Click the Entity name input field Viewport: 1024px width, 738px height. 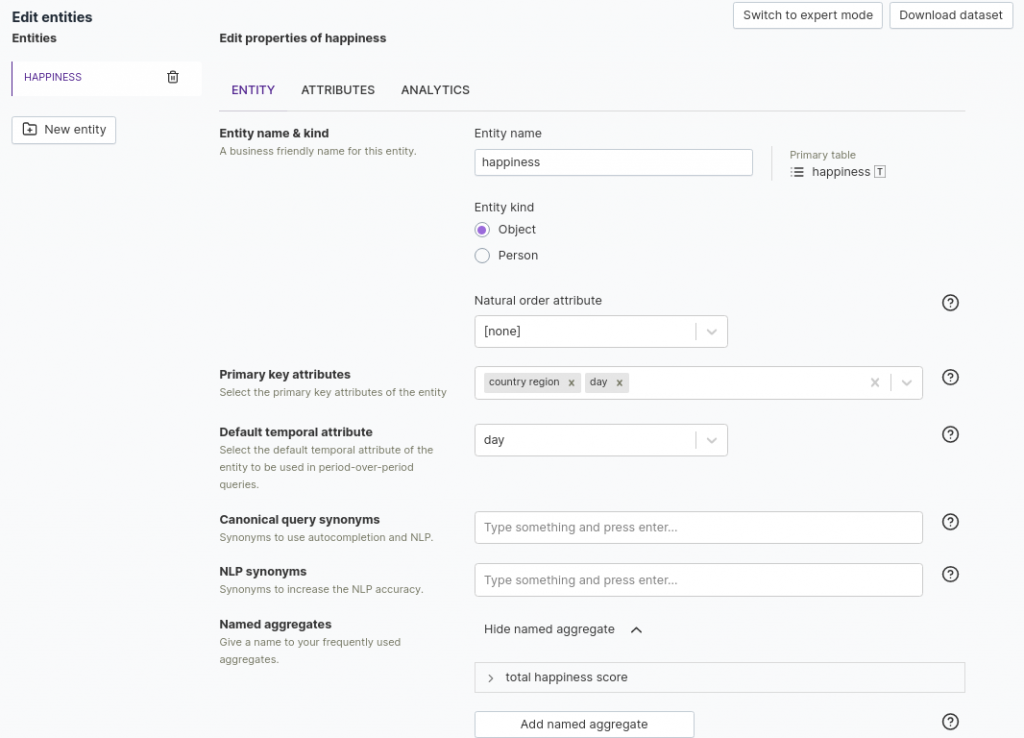coord(613,162)
